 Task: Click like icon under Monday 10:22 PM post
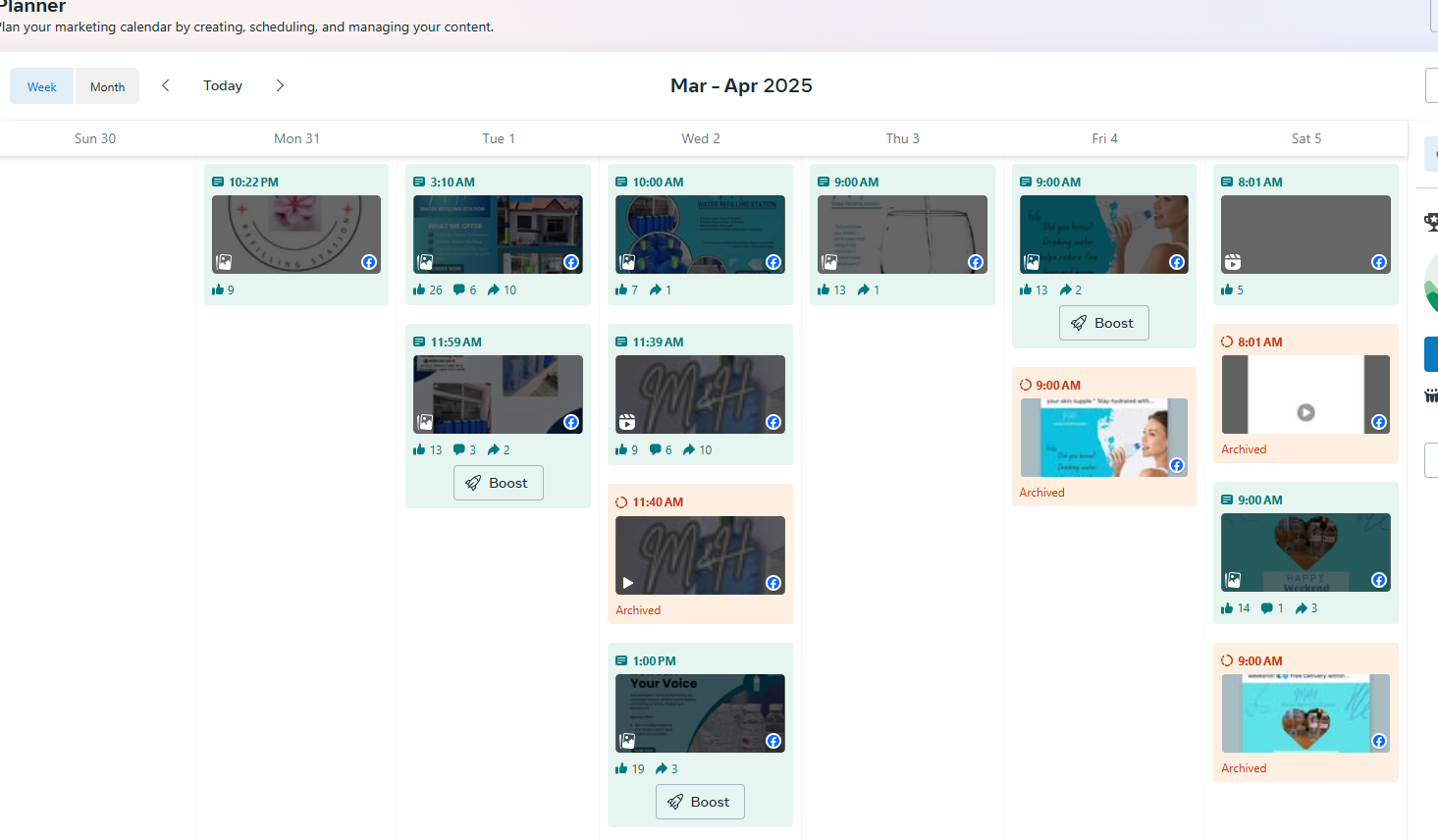218,289
